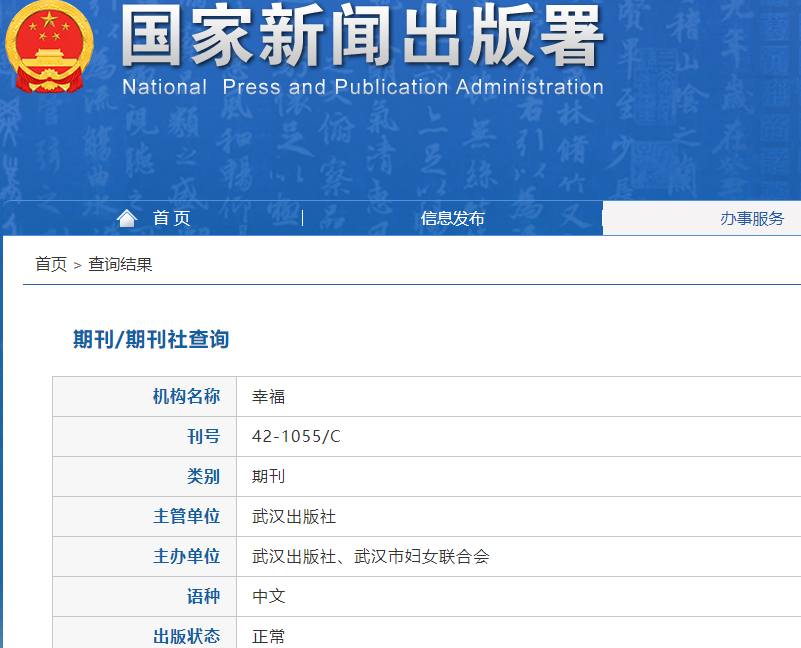
Task: Open the 信息发布 navigation tab
Action: point(452,218)
